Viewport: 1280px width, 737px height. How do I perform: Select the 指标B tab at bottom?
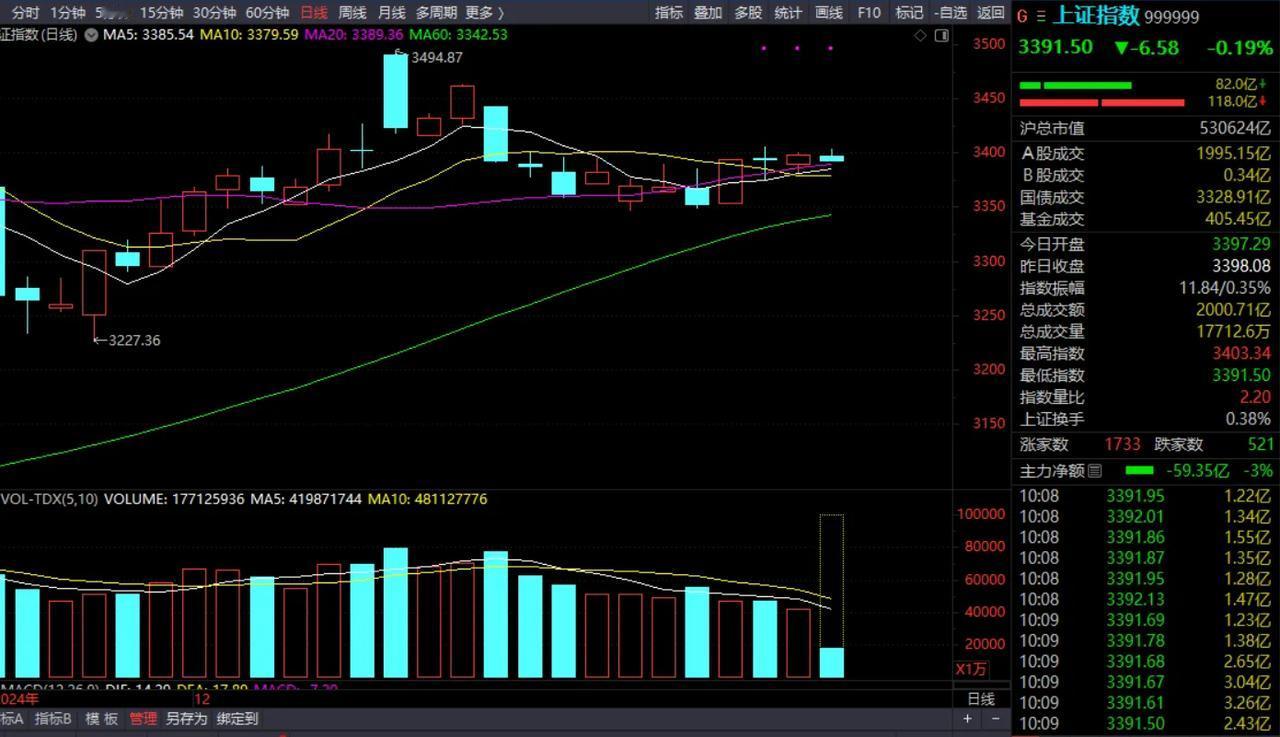53,719
